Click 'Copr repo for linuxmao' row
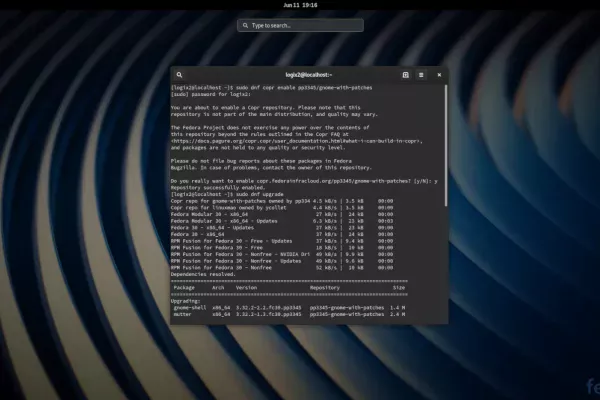The height and width of the screenshot is (400, 600). pos(282,208)
